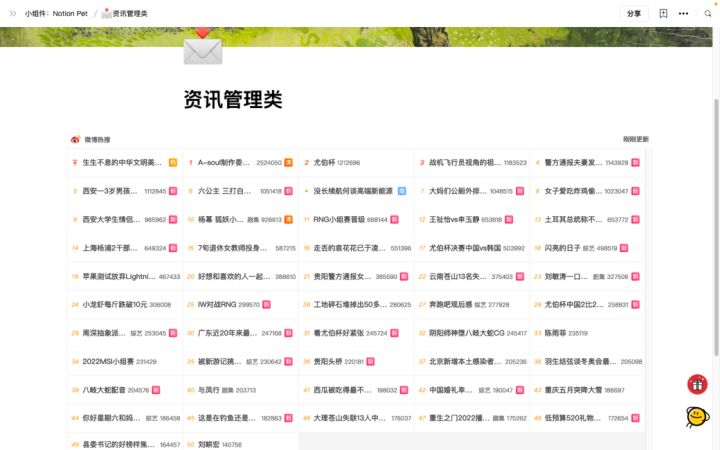Image resolution: width=720 pixels, height=450 pixels.
Task: Open the 重庆五月突降大雪 topic
Action: [x=573, y=390]
